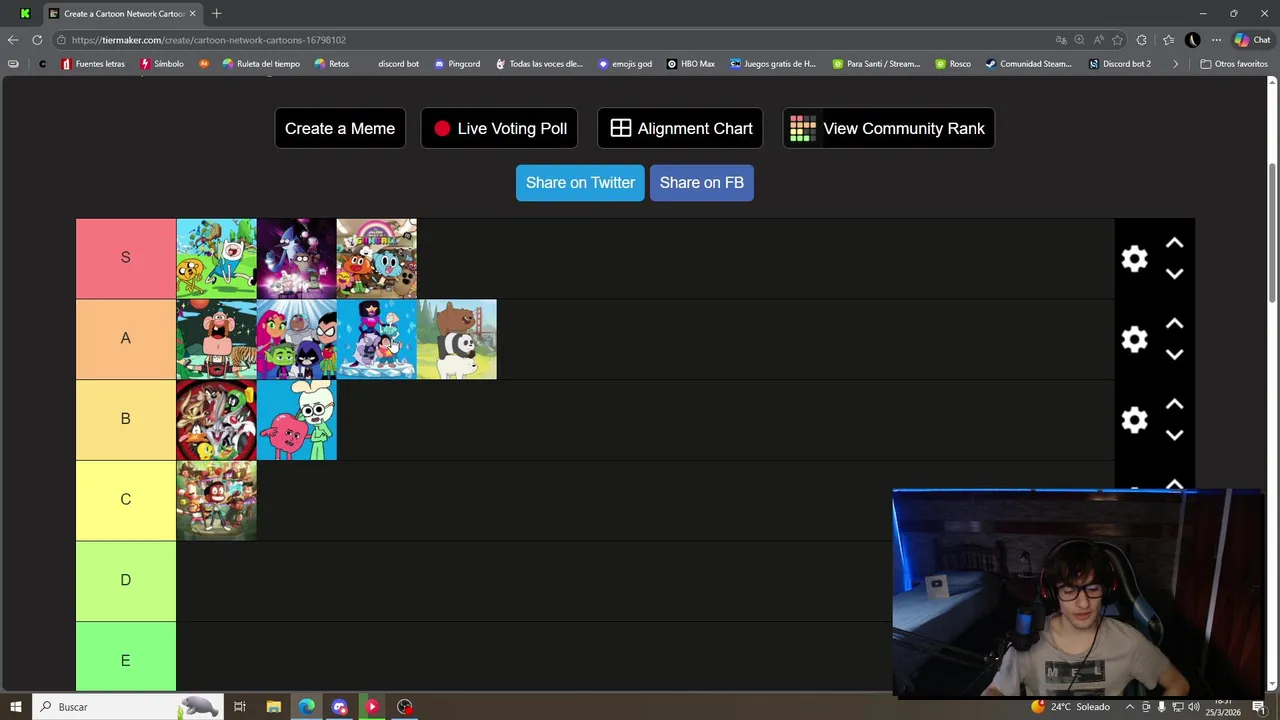Open Windows Start menu
Screen dimensions: 1280x720
[15, 707]
